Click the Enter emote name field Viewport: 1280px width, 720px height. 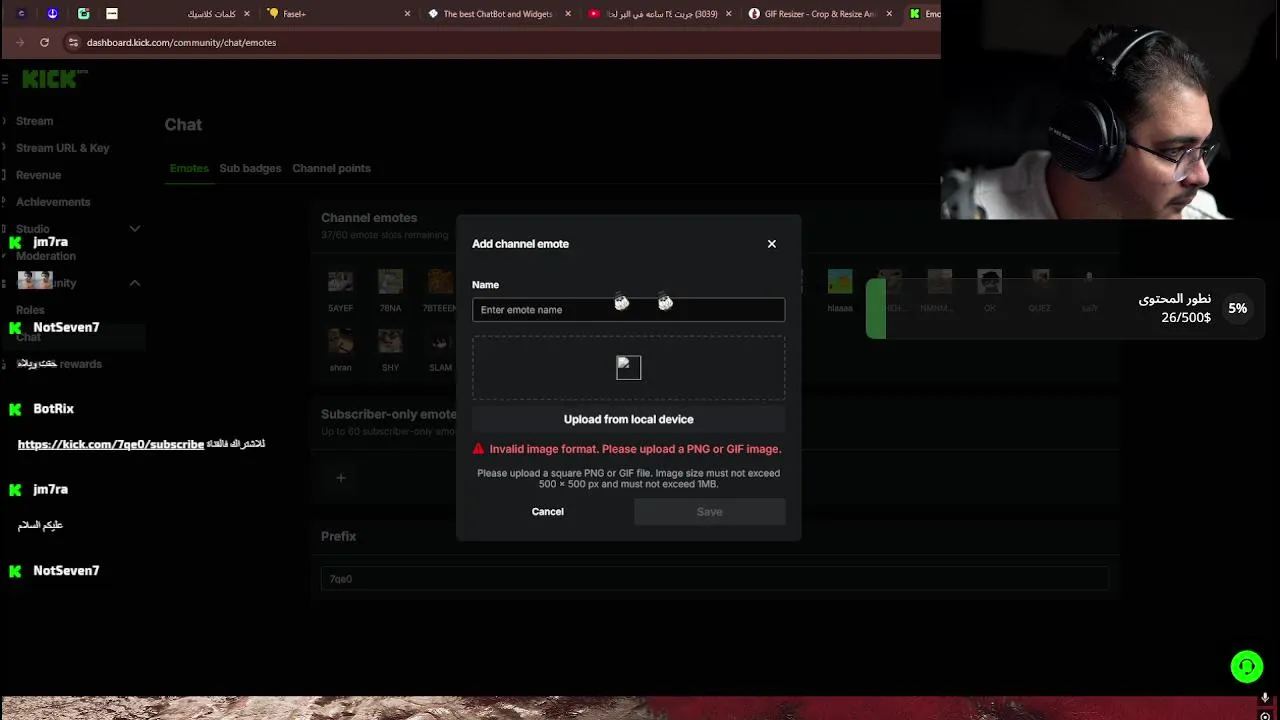tap(628, 310)
